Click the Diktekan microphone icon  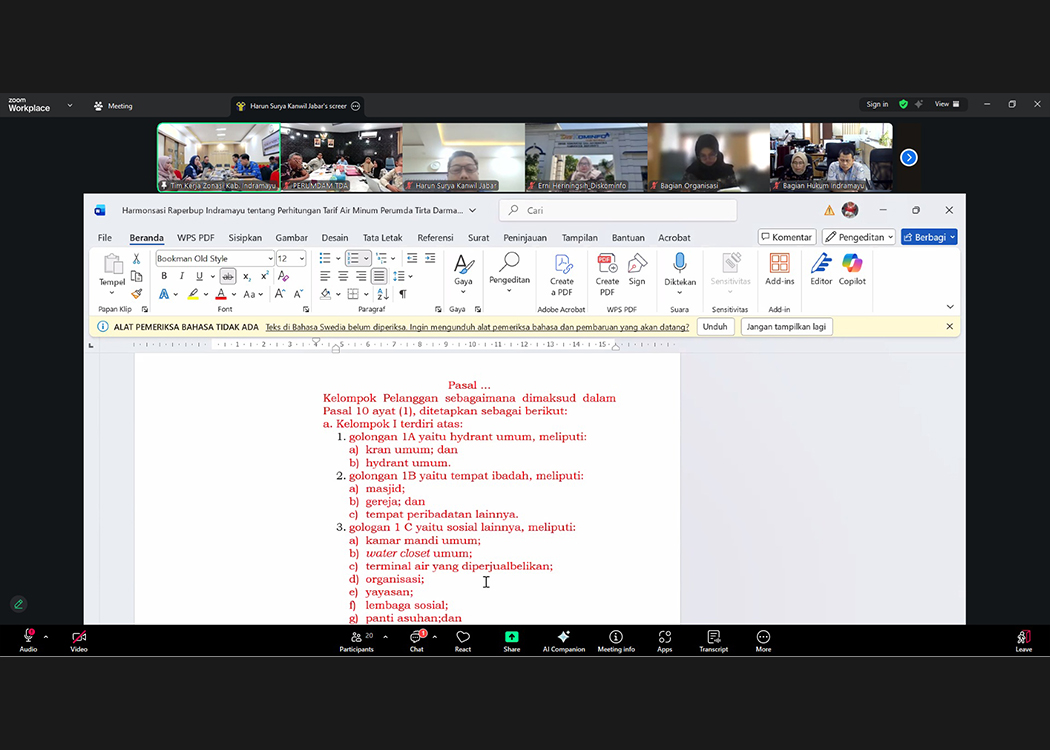tap(680, 264)
